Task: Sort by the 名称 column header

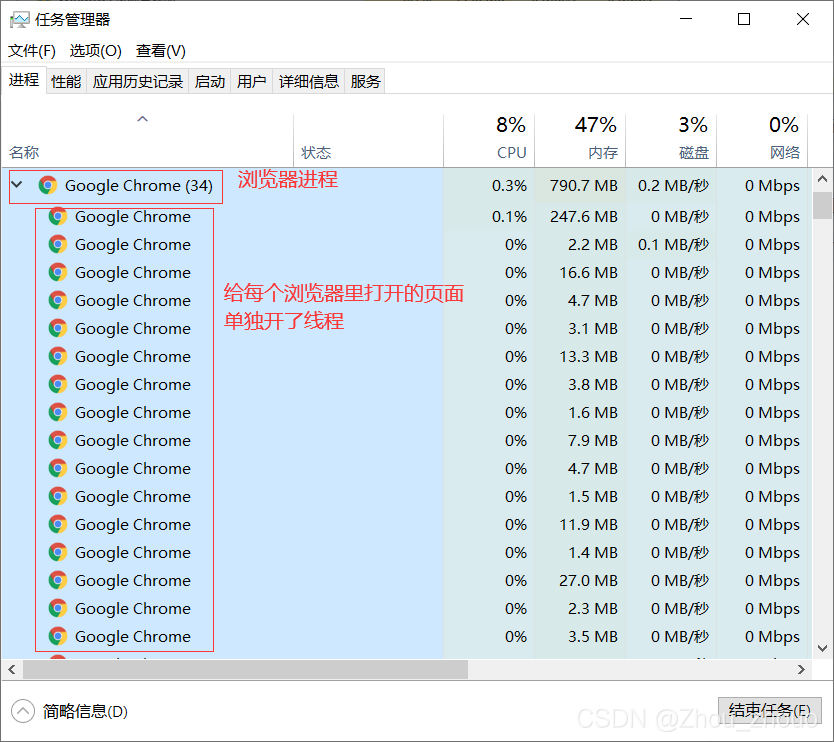Action: point(147,140)
